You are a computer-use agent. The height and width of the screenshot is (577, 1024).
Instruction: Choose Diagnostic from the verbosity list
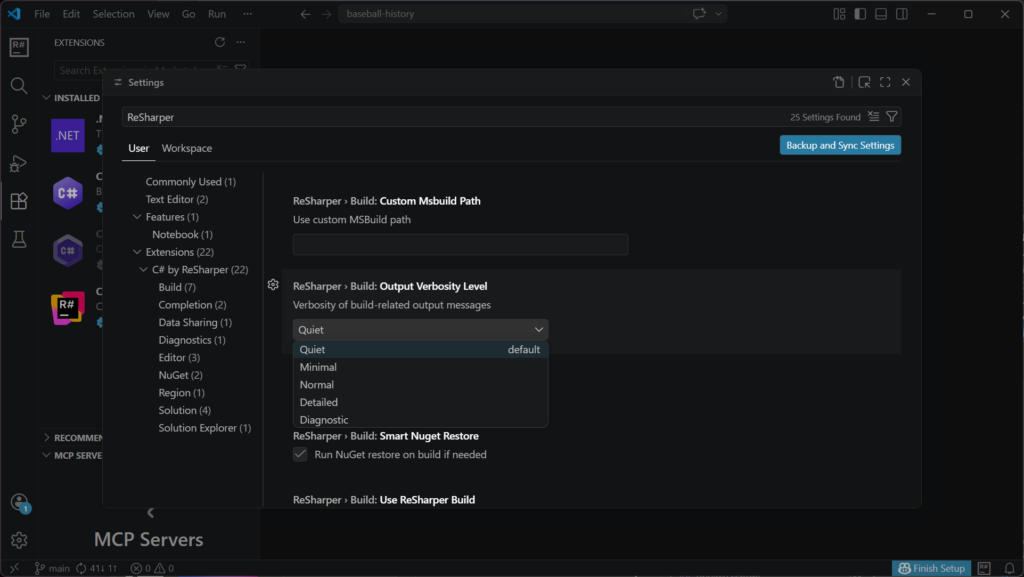click(324, 420)
